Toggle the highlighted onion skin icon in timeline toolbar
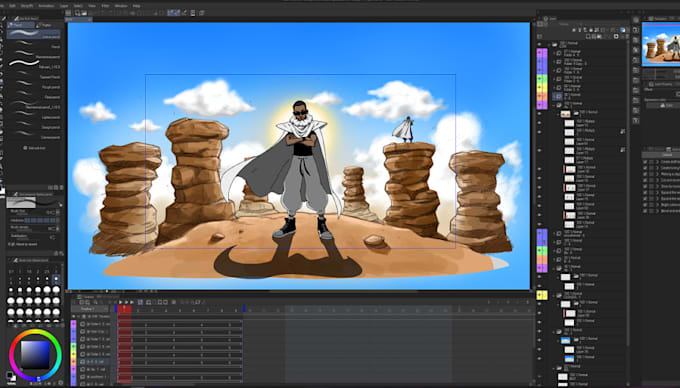 pos(140,302)
